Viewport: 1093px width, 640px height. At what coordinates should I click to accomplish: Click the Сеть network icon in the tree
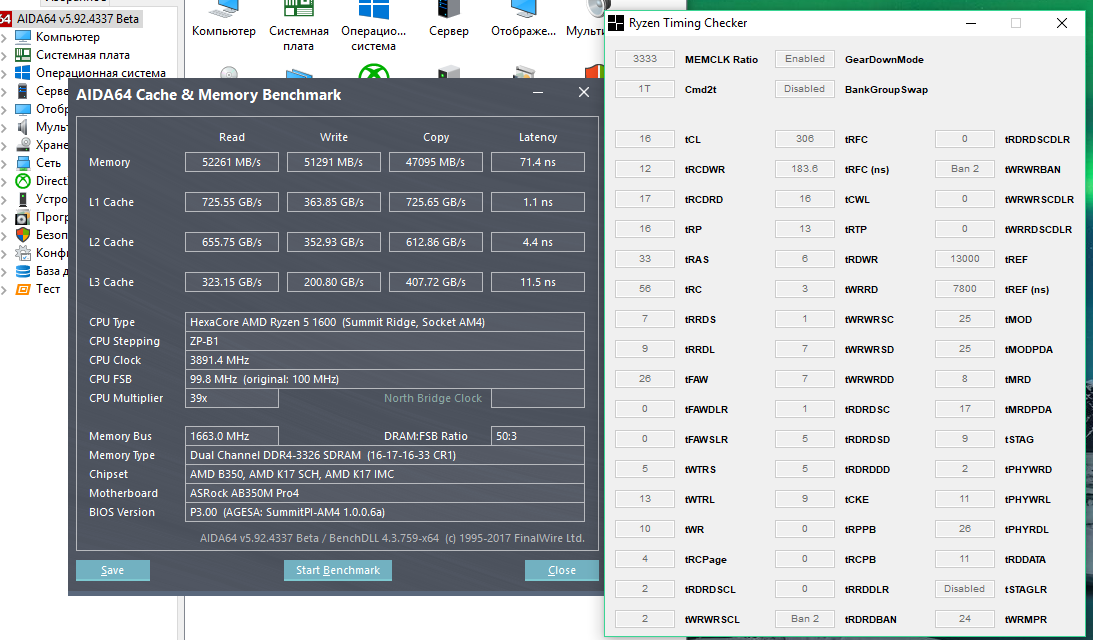click(x=23, y=162)
